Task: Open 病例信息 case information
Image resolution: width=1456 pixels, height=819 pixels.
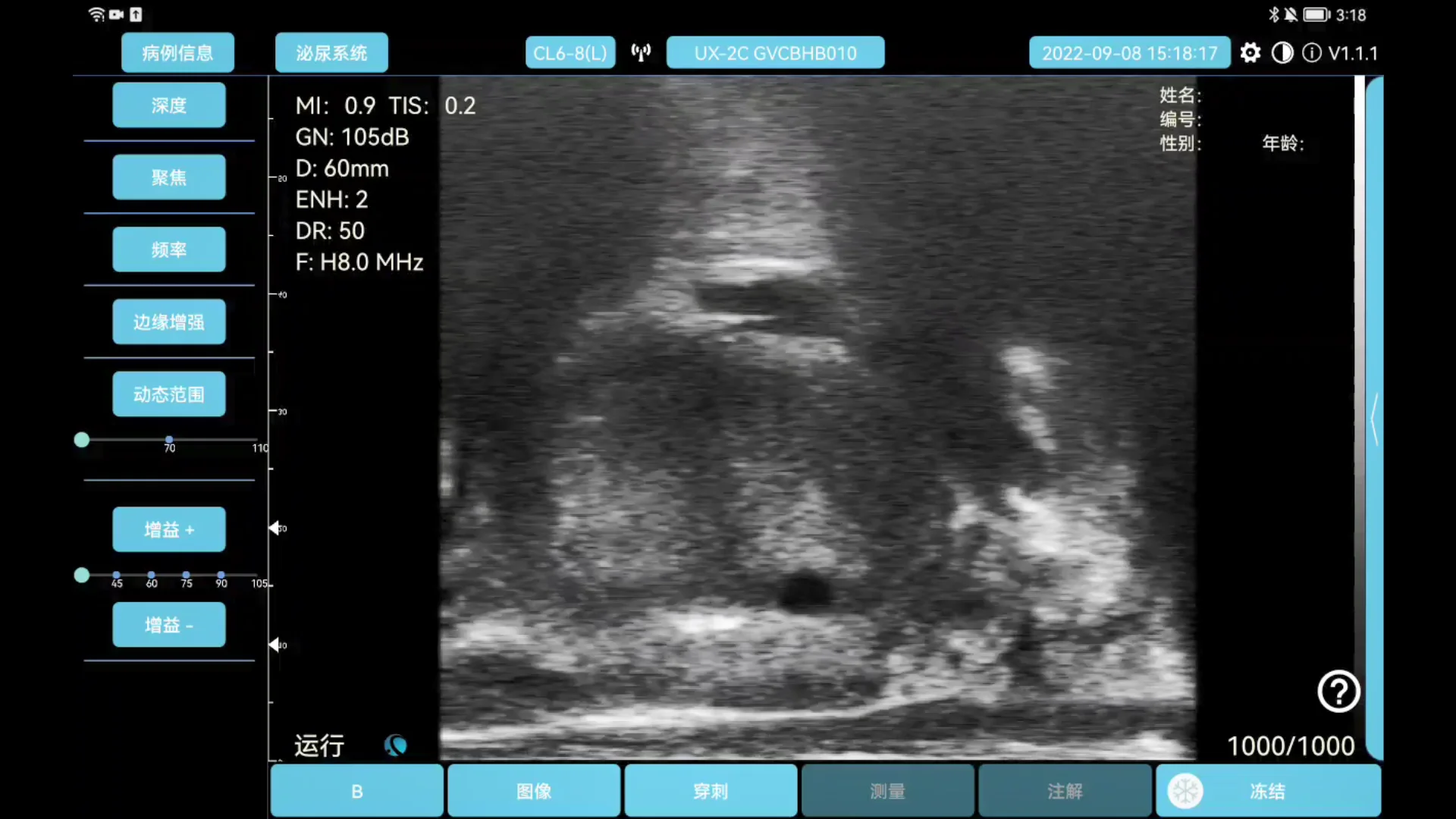Action: 177,52
